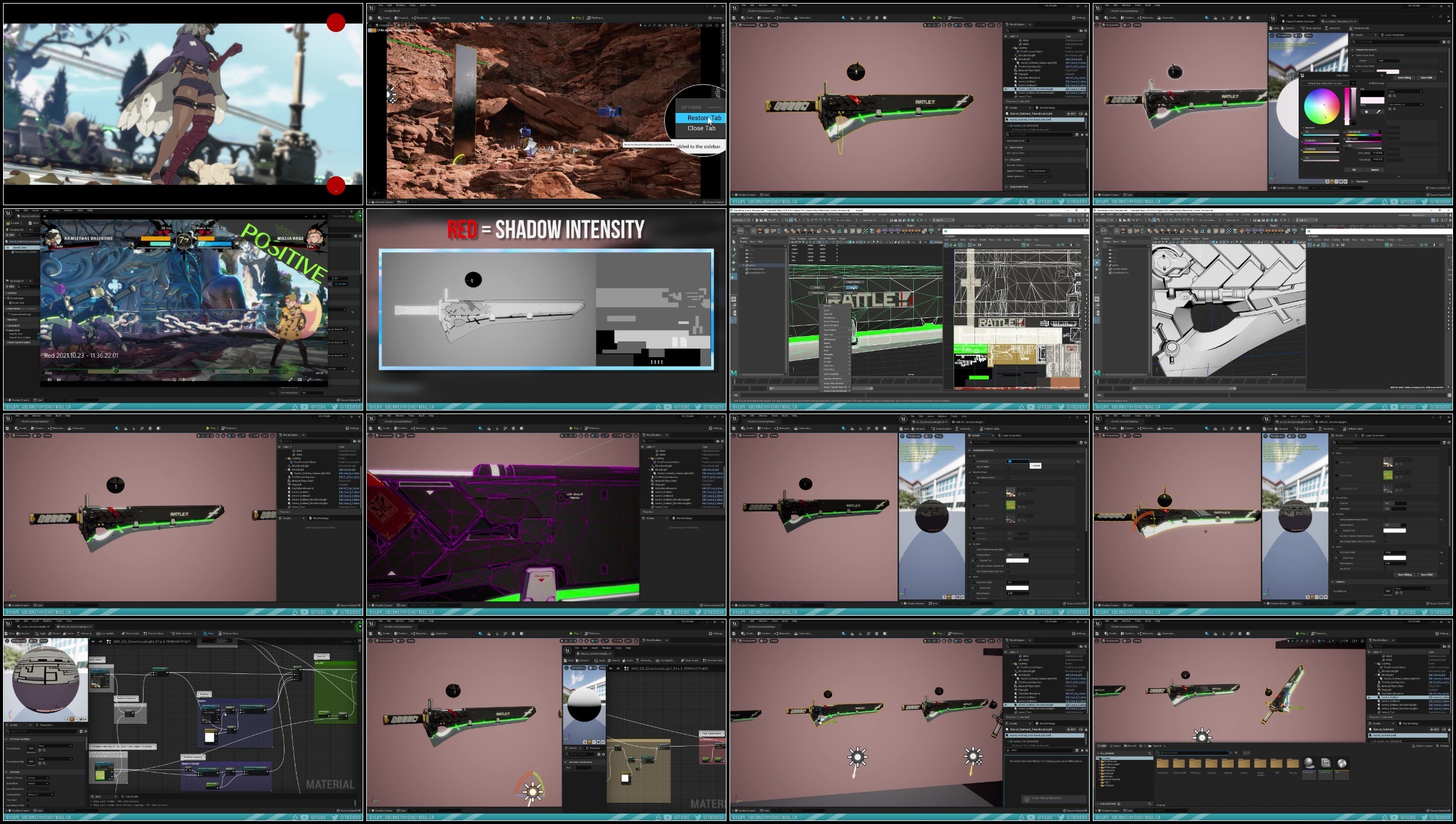
Task: Expand the Geometry folder in the Content tree
Action: click(1099, 771)
